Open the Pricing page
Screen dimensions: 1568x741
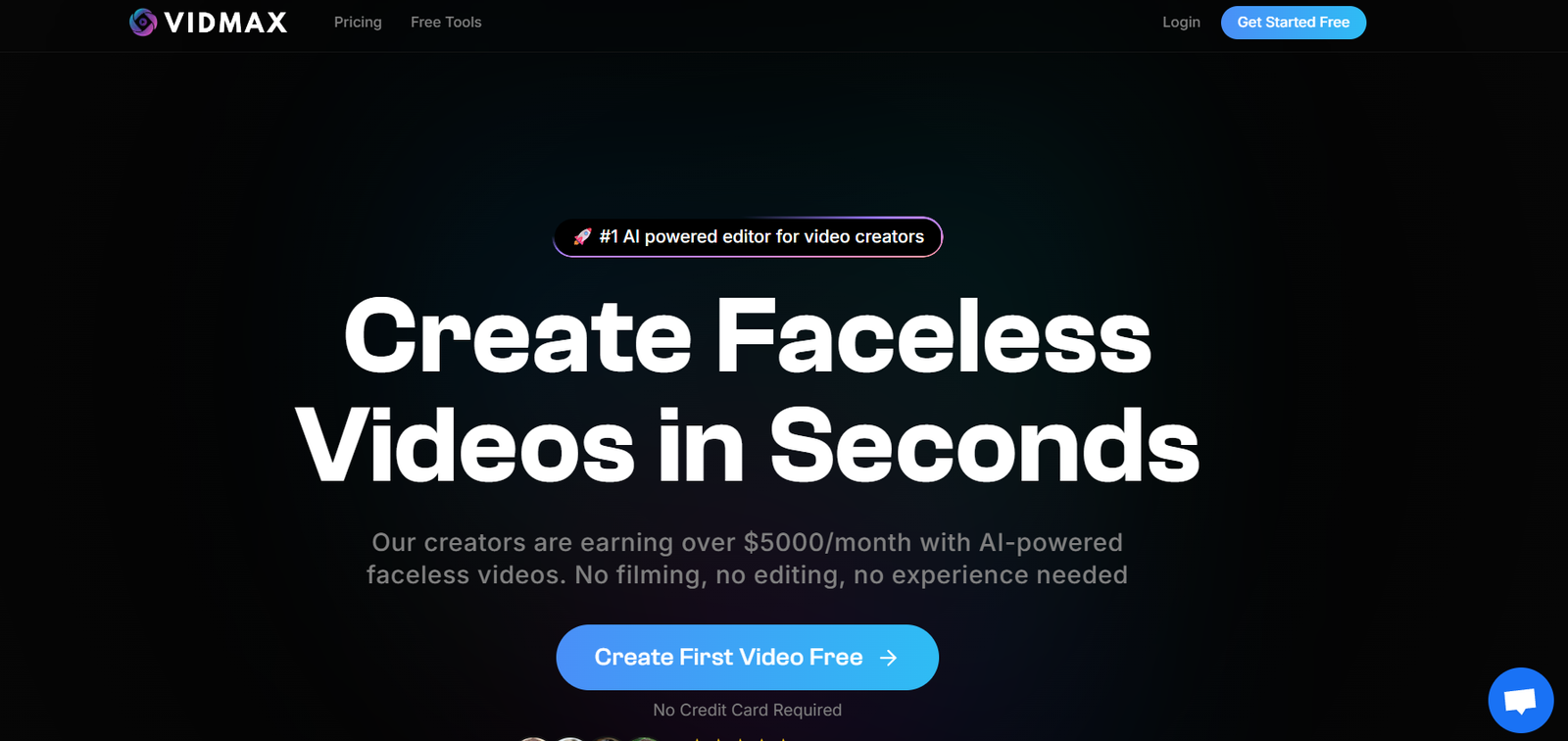point(358,22)
